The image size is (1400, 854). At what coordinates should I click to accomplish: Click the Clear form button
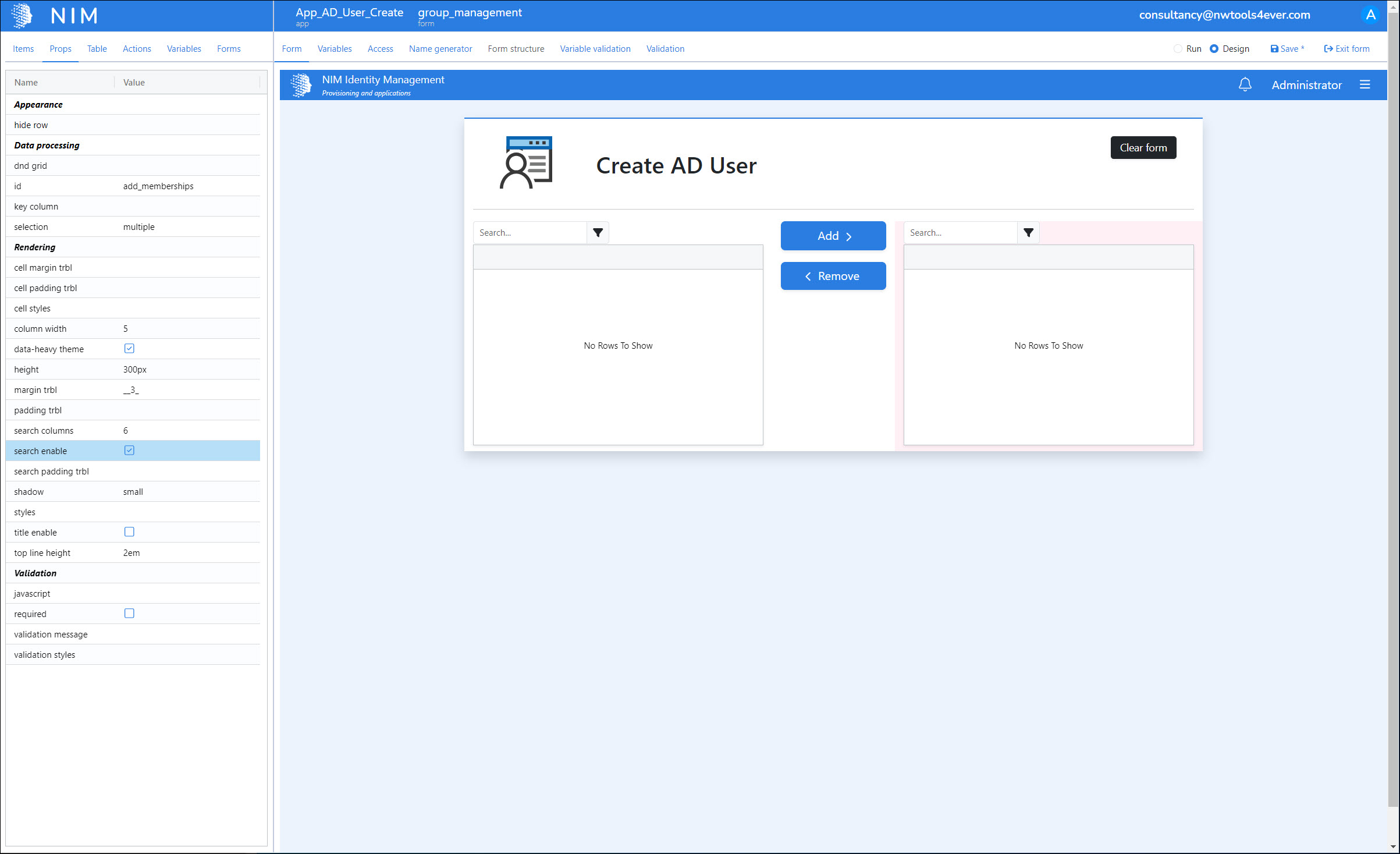click(1143, 148)
